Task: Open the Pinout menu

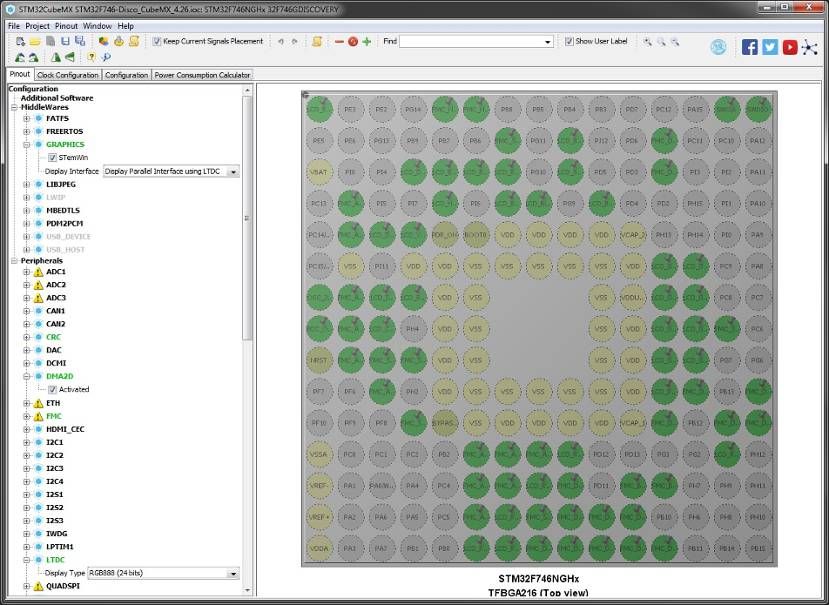Action: point(67,26)
